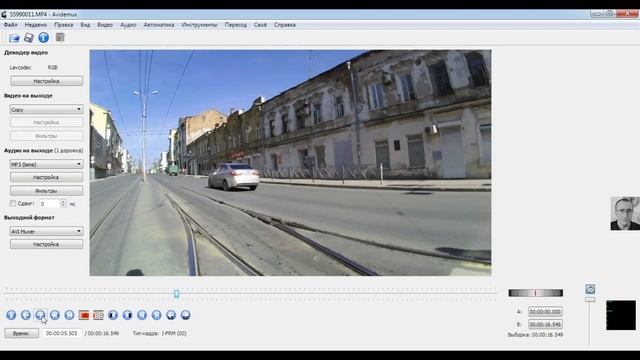Image resolution: width=640 pixels, height=360 pixels.
Task: Click the Тип кадра: I-FRM (00) text
Action: pyautogui.click(x=159, y=333)
